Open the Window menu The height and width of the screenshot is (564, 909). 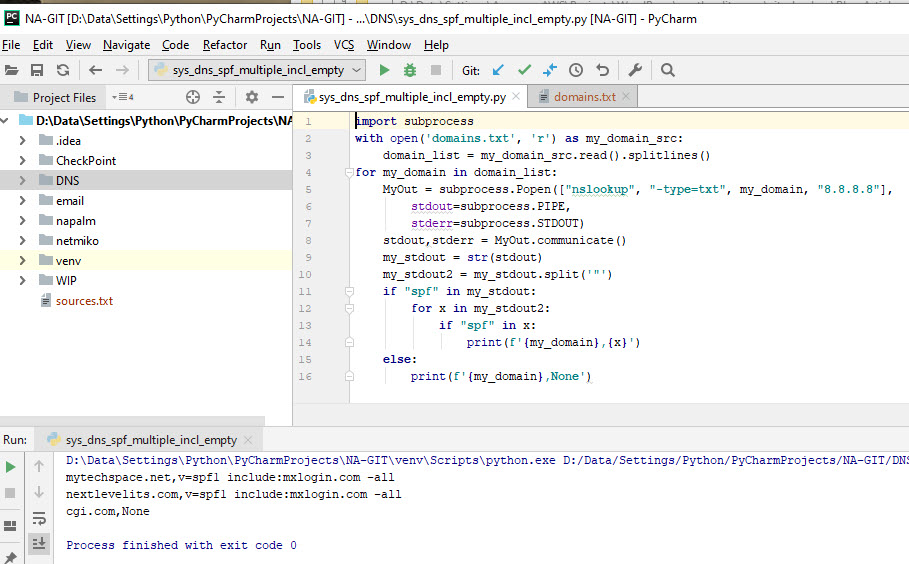tap(388, 45)
